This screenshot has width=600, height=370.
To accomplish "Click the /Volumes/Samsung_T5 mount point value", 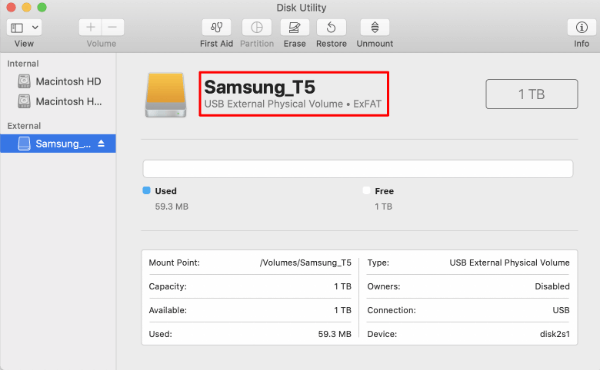I will tap(305, 263).
